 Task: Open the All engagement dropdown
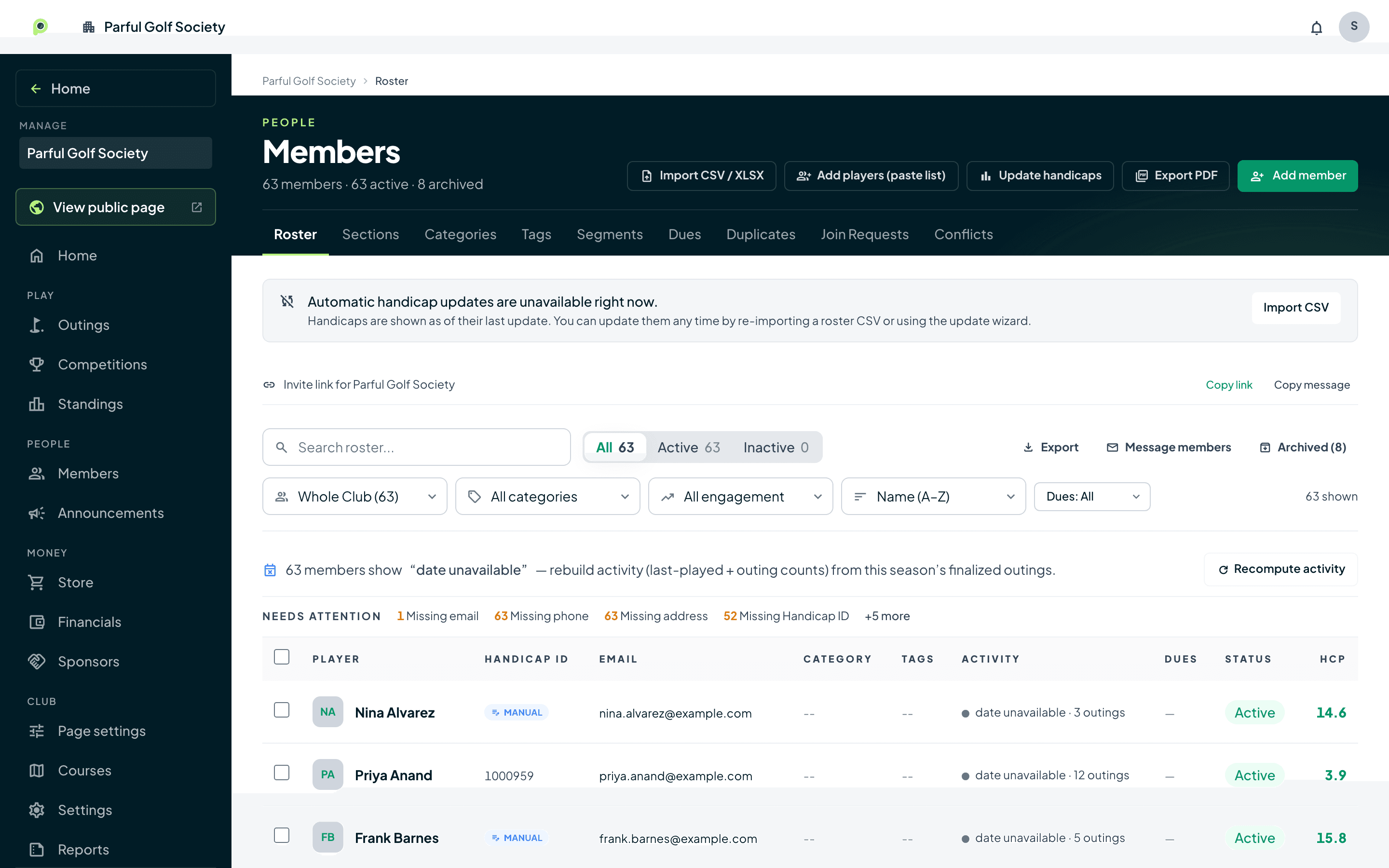pos(740,497)
